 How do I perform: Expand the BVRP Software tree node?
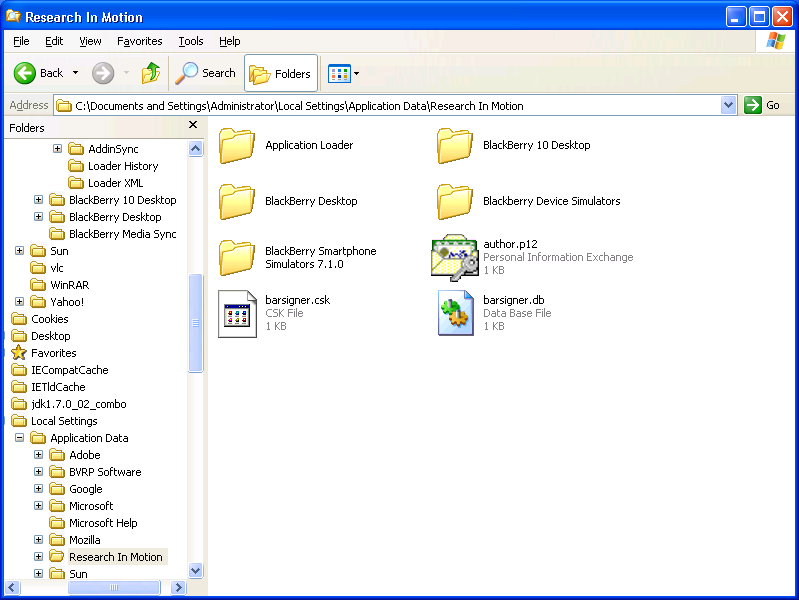39,472
